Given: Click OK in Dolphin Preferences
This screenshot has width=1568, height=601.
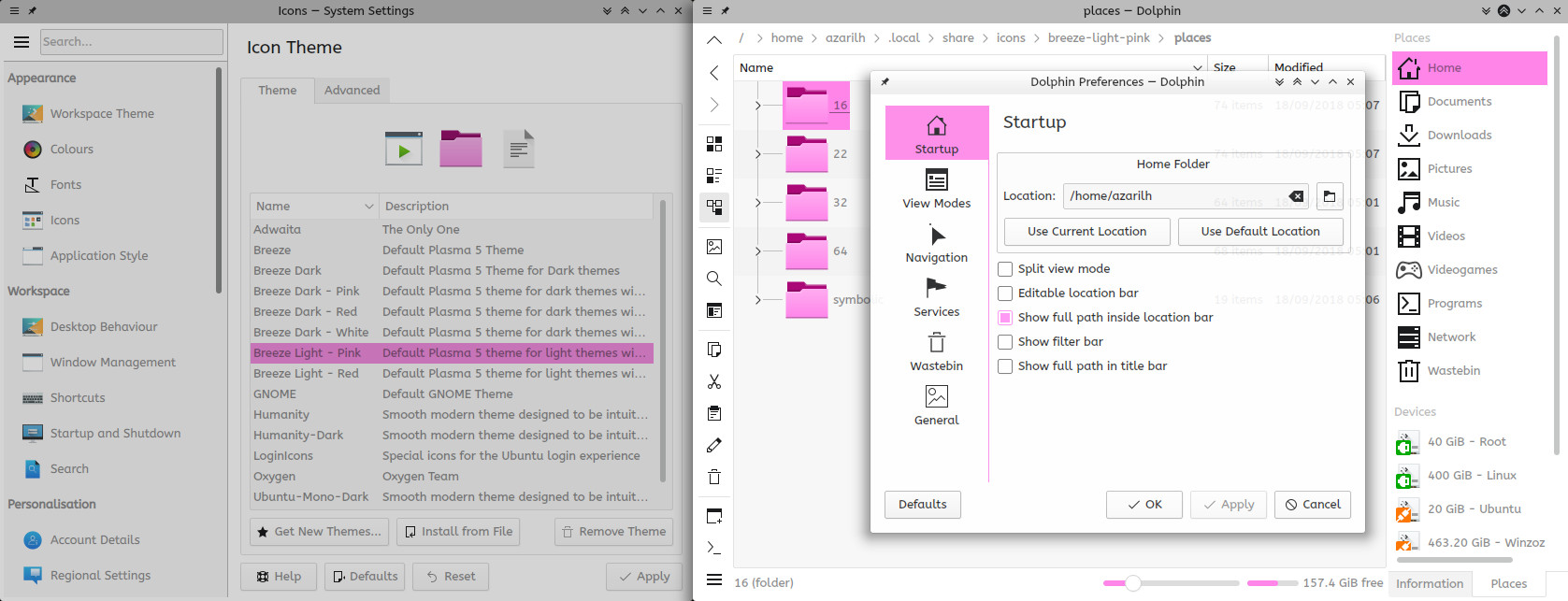Looking at the screenshot, I should click(x=1144, y=505).
